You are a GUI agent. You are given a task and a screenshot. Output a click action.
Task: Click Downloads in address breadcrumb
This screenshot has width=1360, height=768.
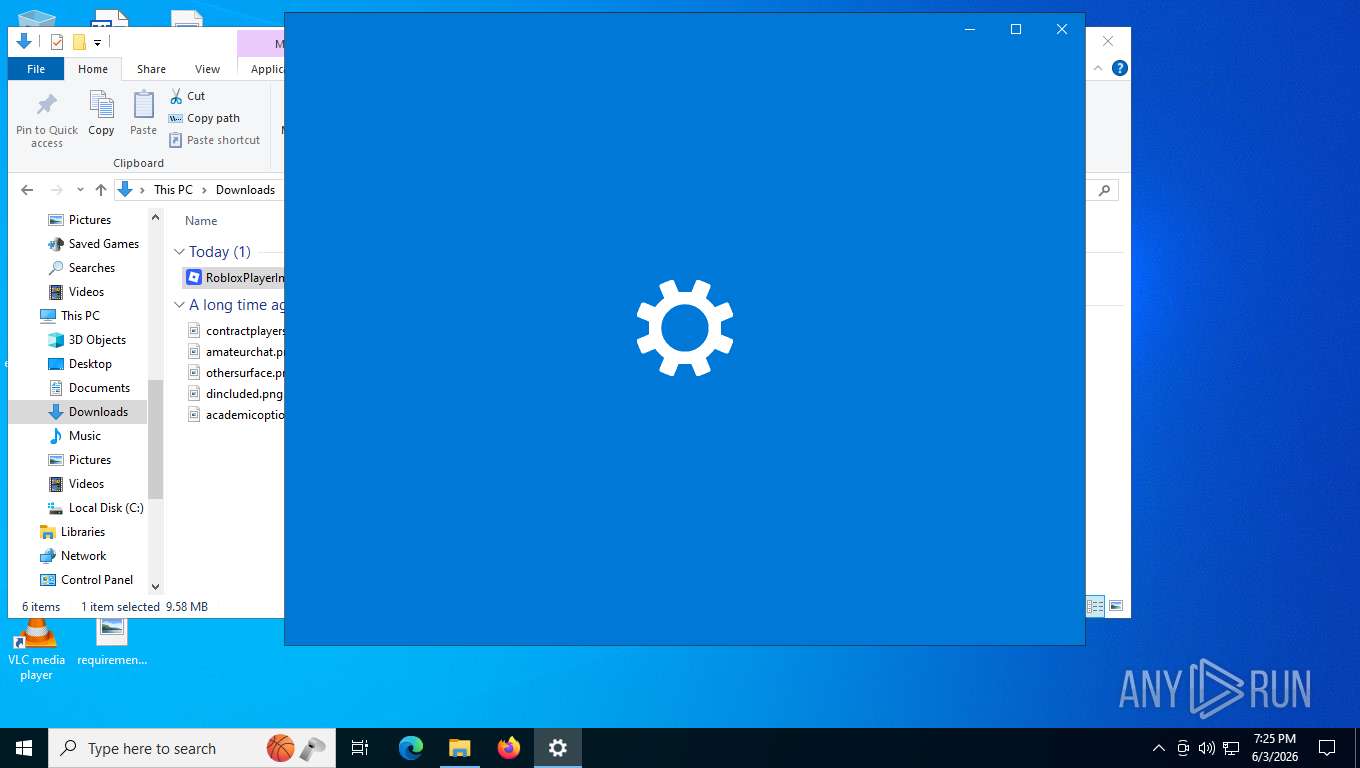pyautogui.click(x=245, y=190)
